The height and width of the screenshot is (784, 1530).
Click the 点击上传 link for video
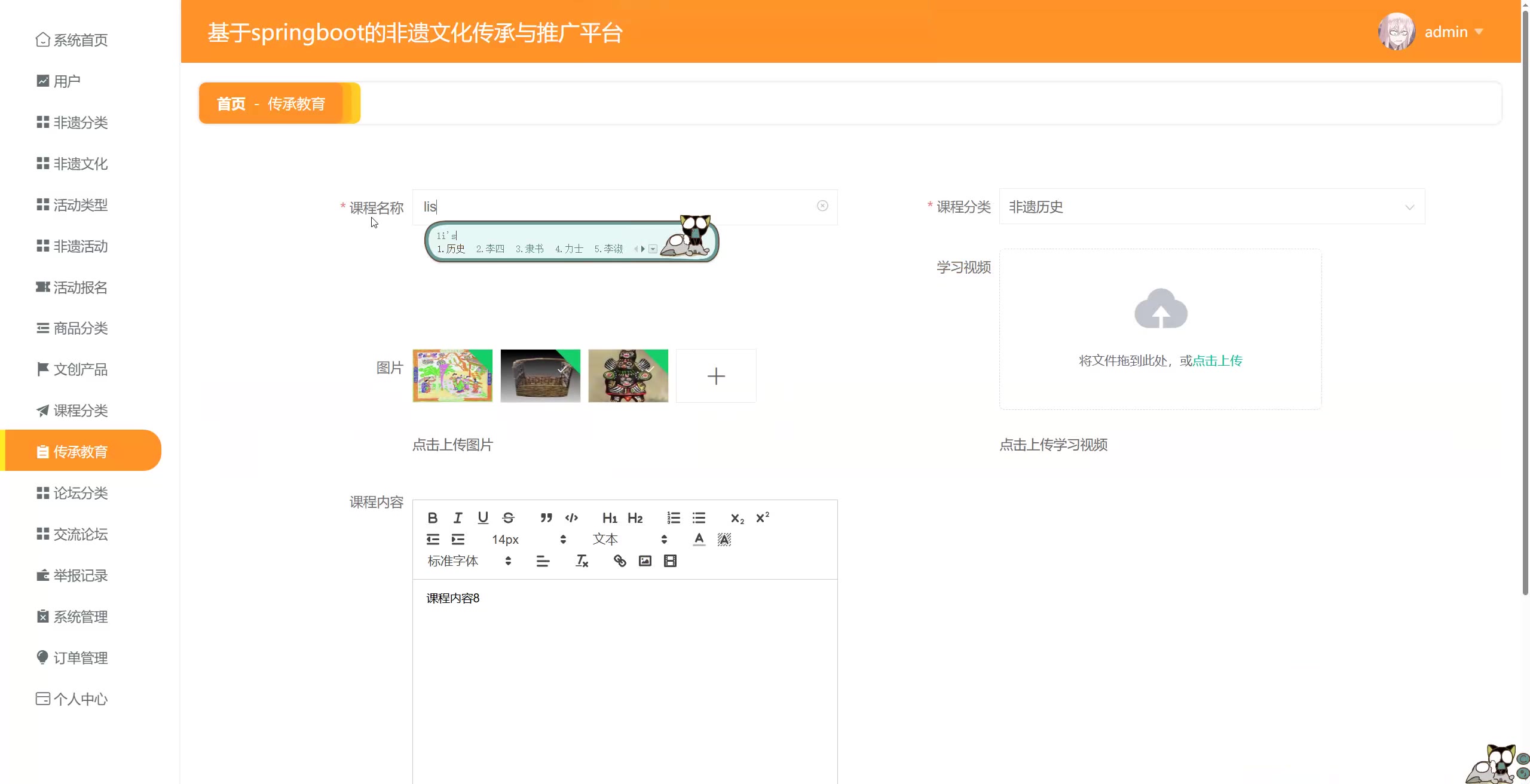(x=1217, y=361)
